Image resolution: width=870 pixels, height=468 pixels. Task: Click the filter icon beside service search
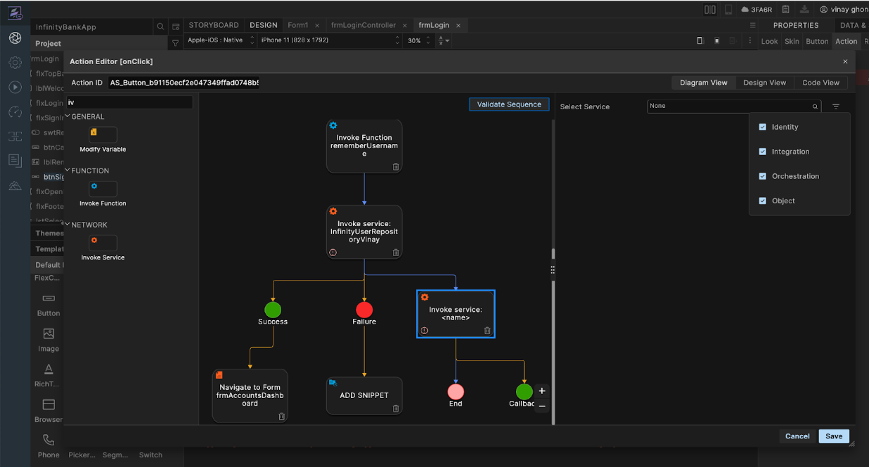pos(836,106)
